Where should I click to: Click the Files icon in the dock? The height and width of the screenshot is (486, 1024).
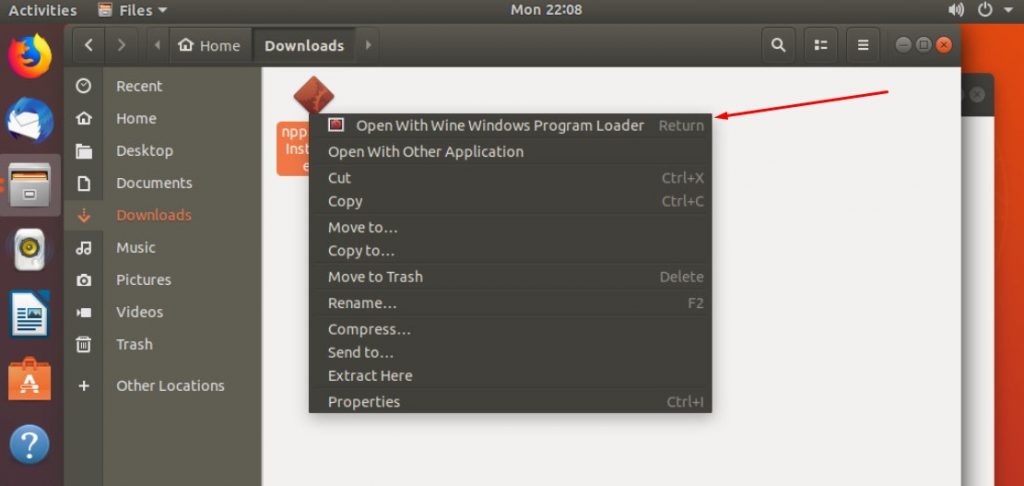pos(30,184)
